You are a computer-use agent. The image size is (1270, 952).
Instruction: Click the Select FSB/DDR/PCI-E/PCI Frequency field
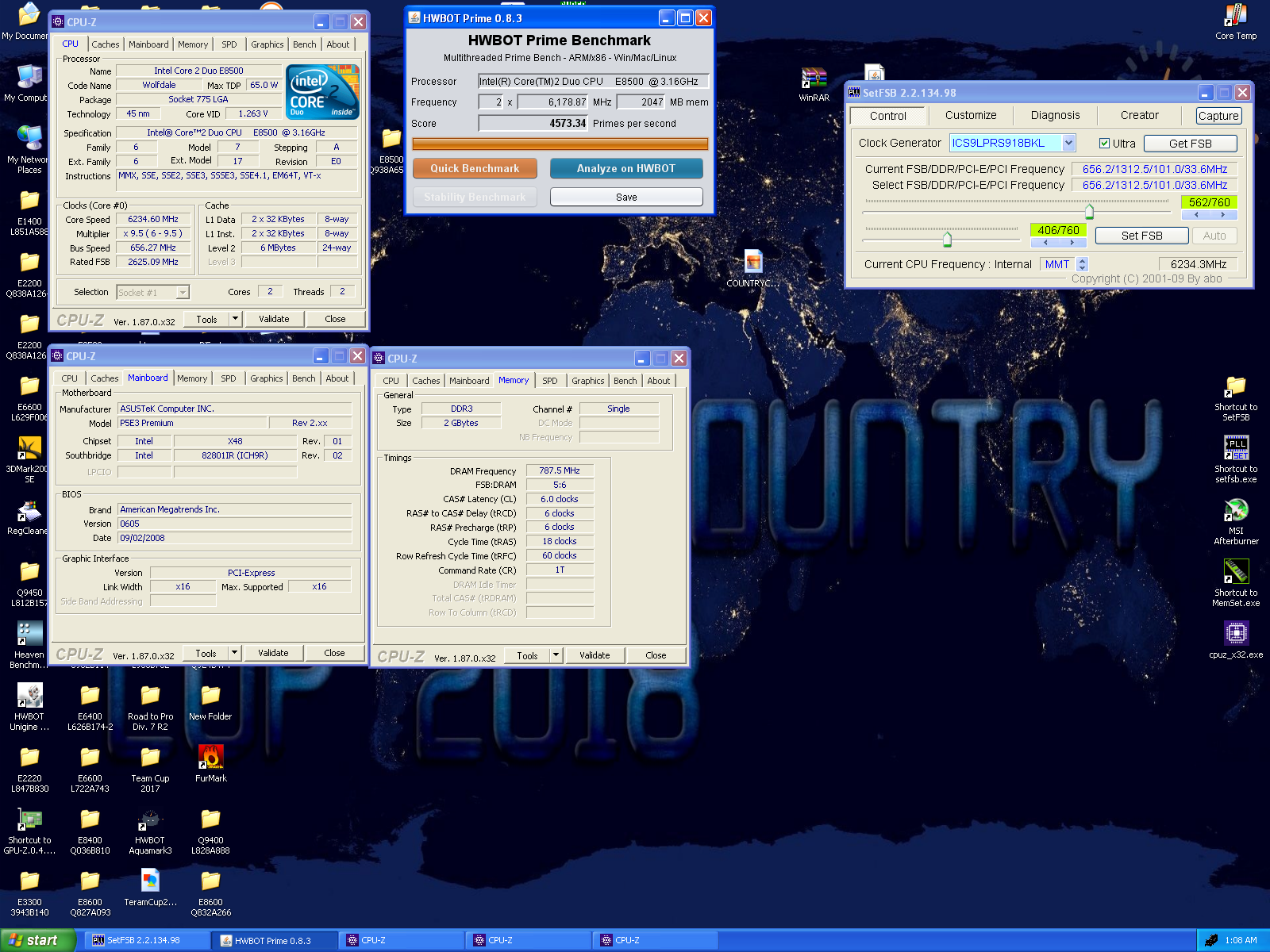click(1155, 185)
